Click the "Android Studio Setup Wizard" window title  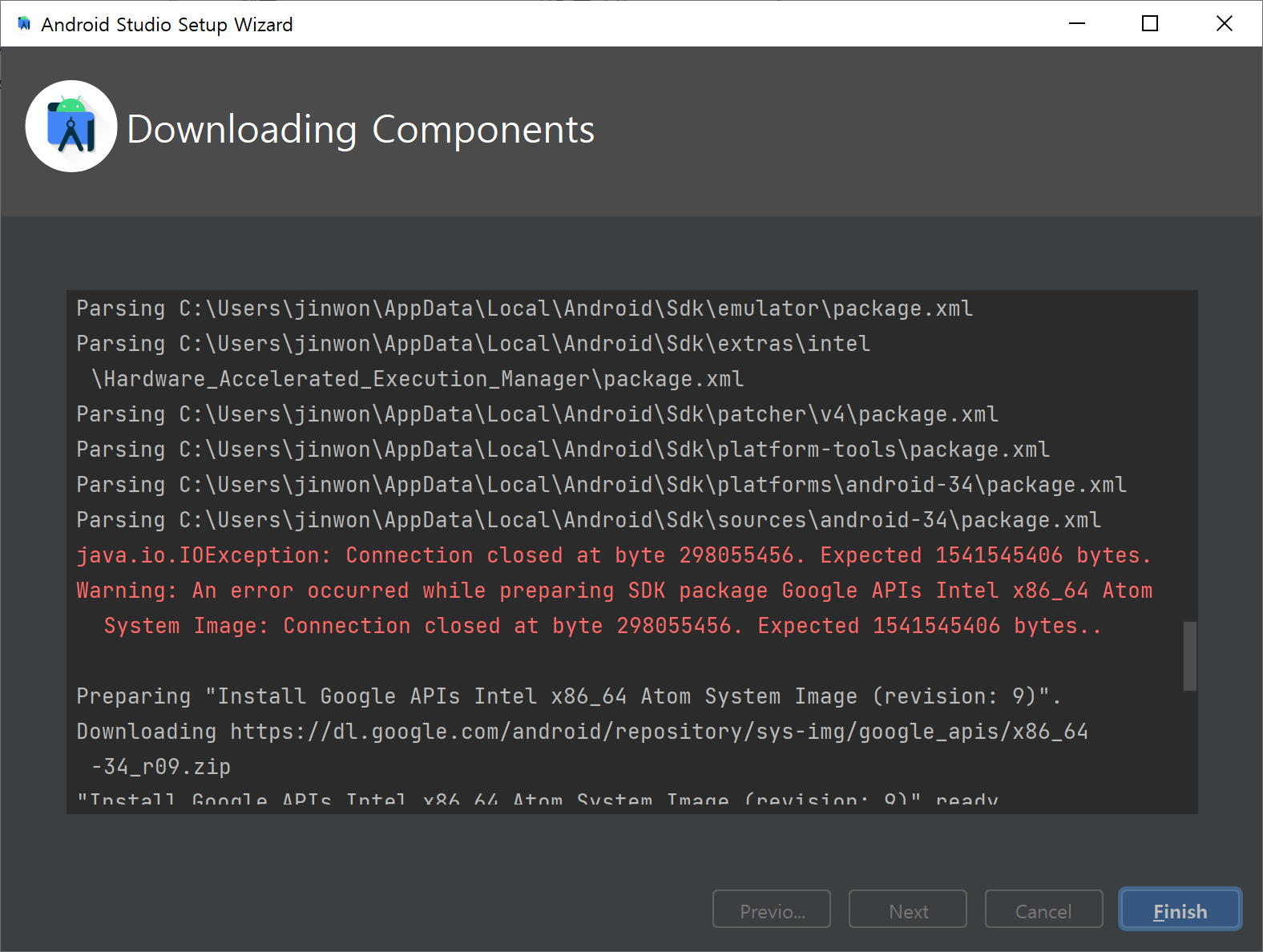[167, 25]
